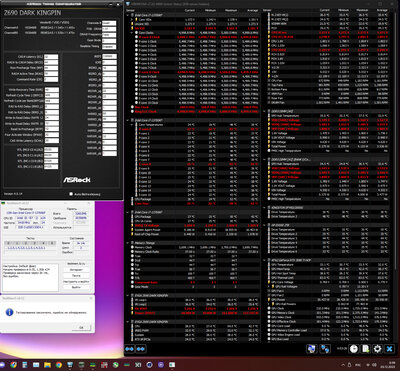Image resolution: width=400 pixels, height=371 pixels.
Task: Click the HWiNFO remote connection icon
Action: click(325, 349)
